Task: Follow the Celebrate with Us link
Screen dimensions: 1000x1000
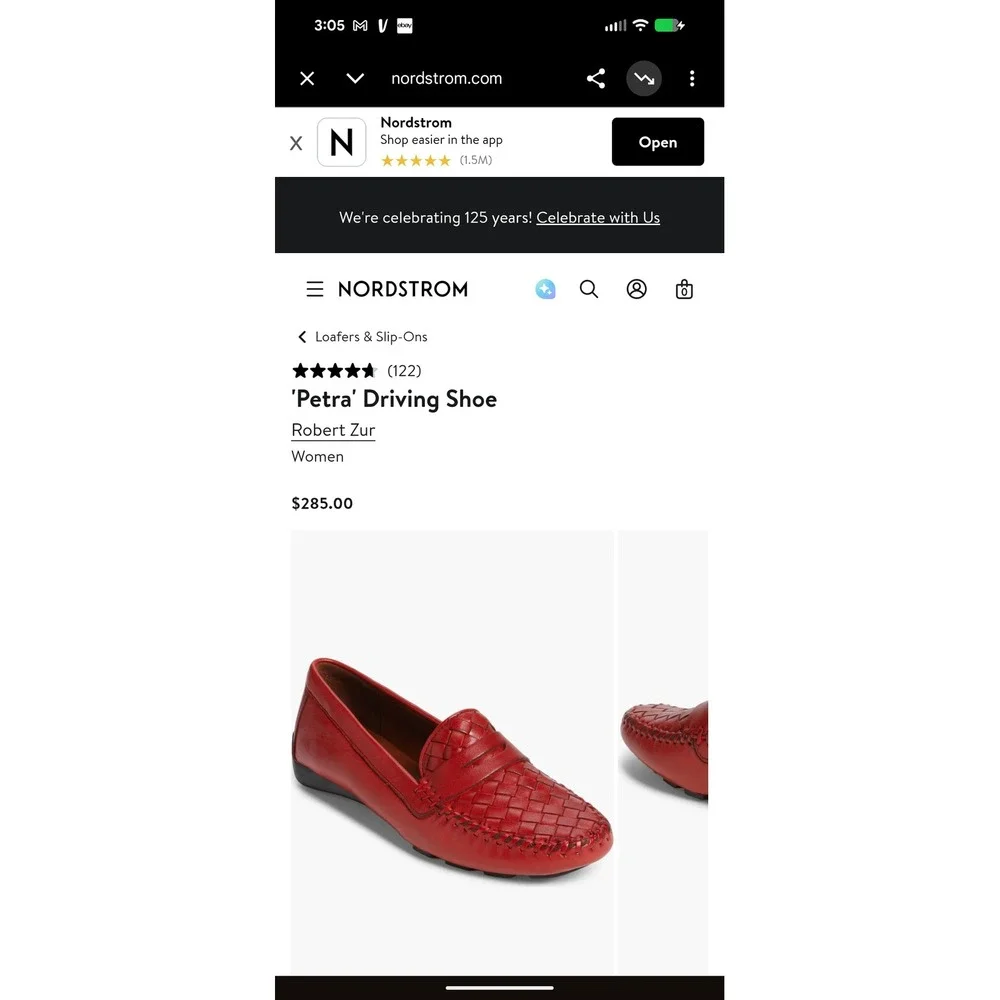Action: tap(598, 217)
